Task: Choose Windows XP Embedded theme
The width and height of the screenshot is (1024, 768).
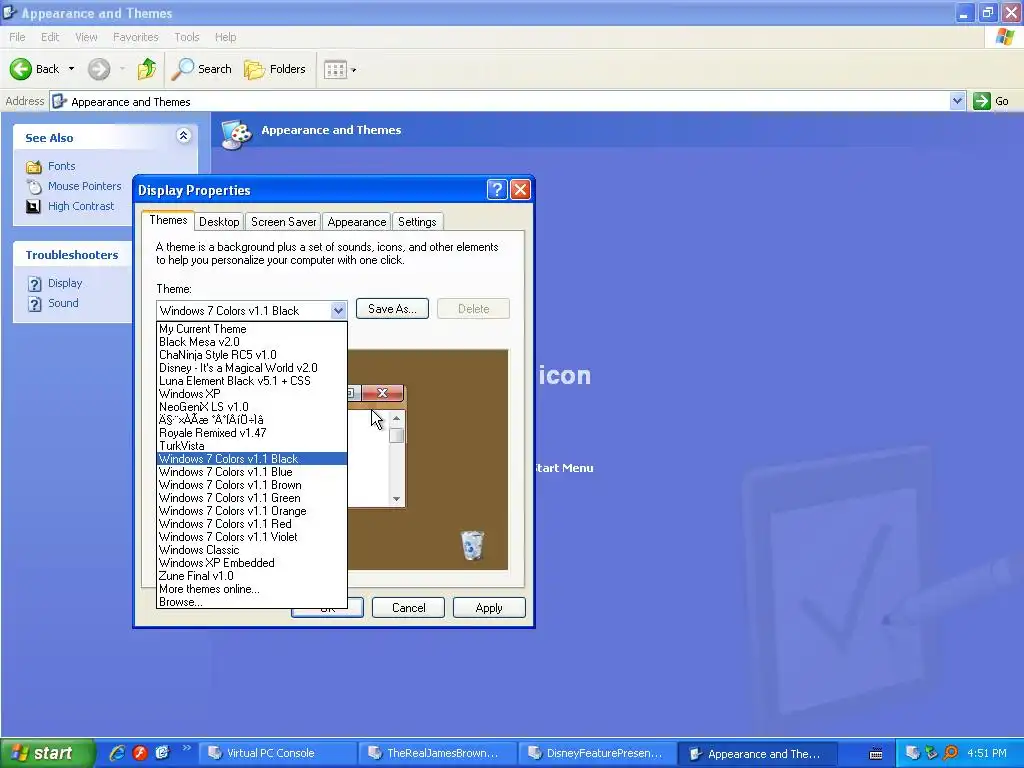Action: click(x=251, y=563)
